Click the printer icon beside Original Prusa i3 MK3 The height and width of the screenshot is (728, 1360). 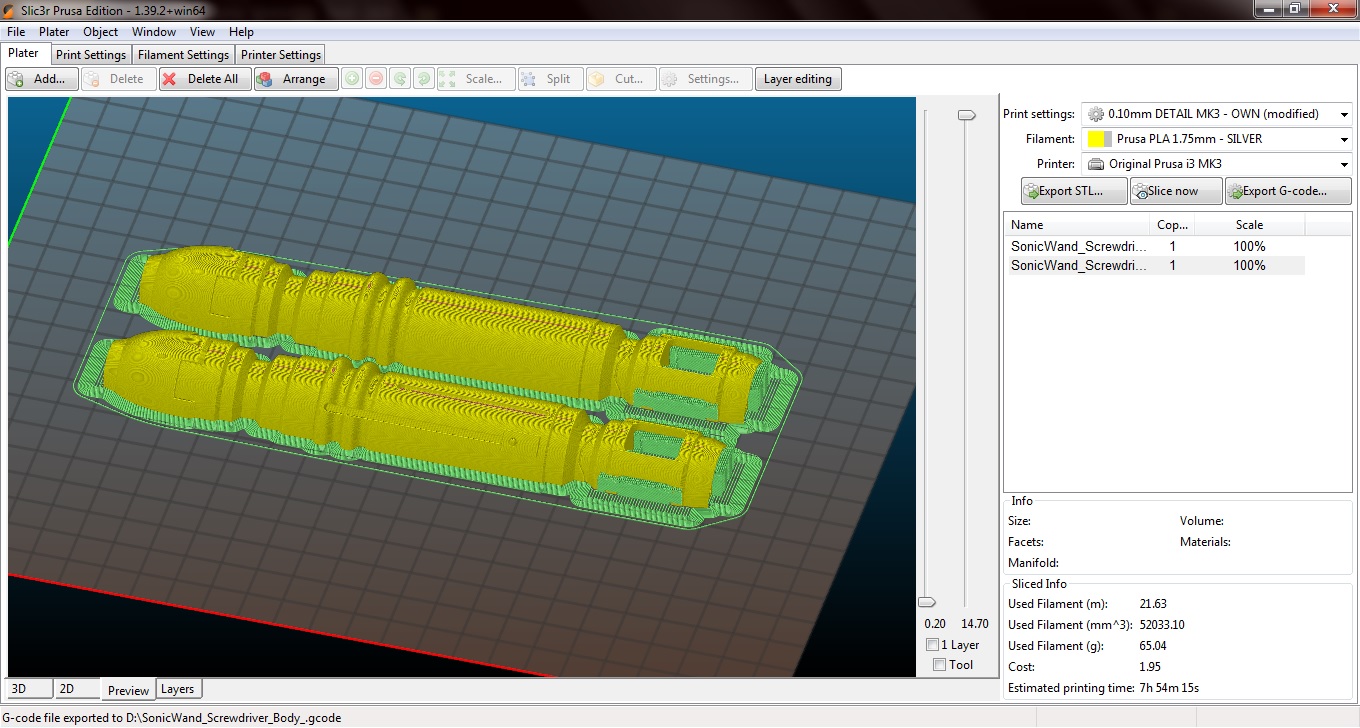[1096, 164]
